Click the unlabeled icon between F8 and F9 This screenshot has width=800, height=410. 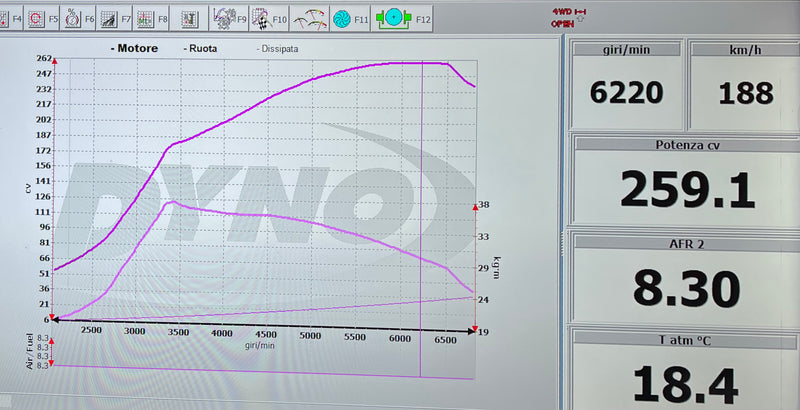pos(188,18)
